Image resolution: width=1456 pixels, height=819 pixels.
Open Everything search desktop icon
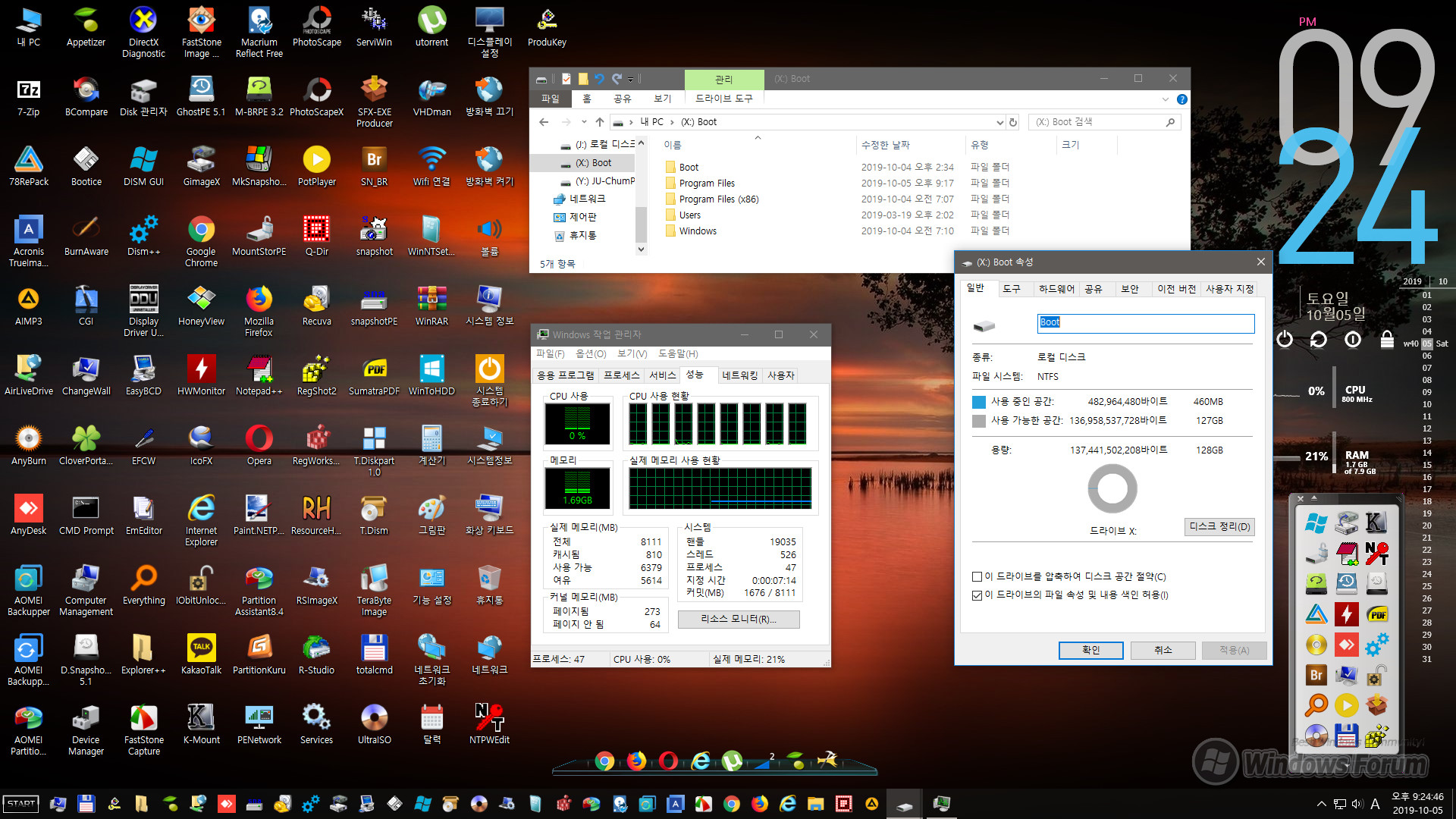pos(143,585)
